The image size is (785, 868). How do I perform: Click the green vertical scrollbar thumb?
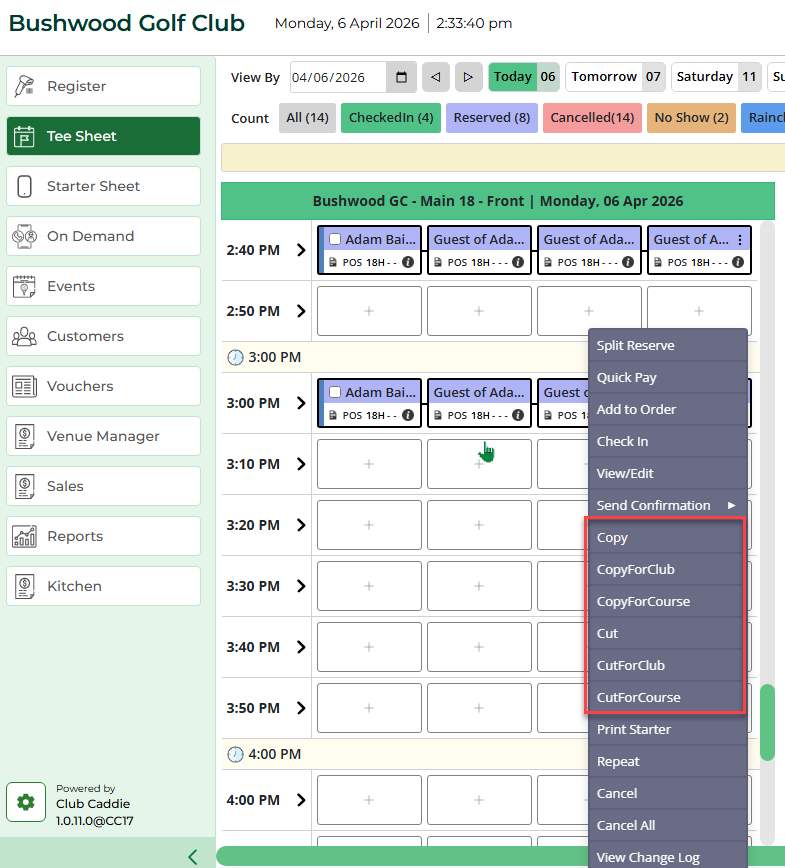pos(767,721)
